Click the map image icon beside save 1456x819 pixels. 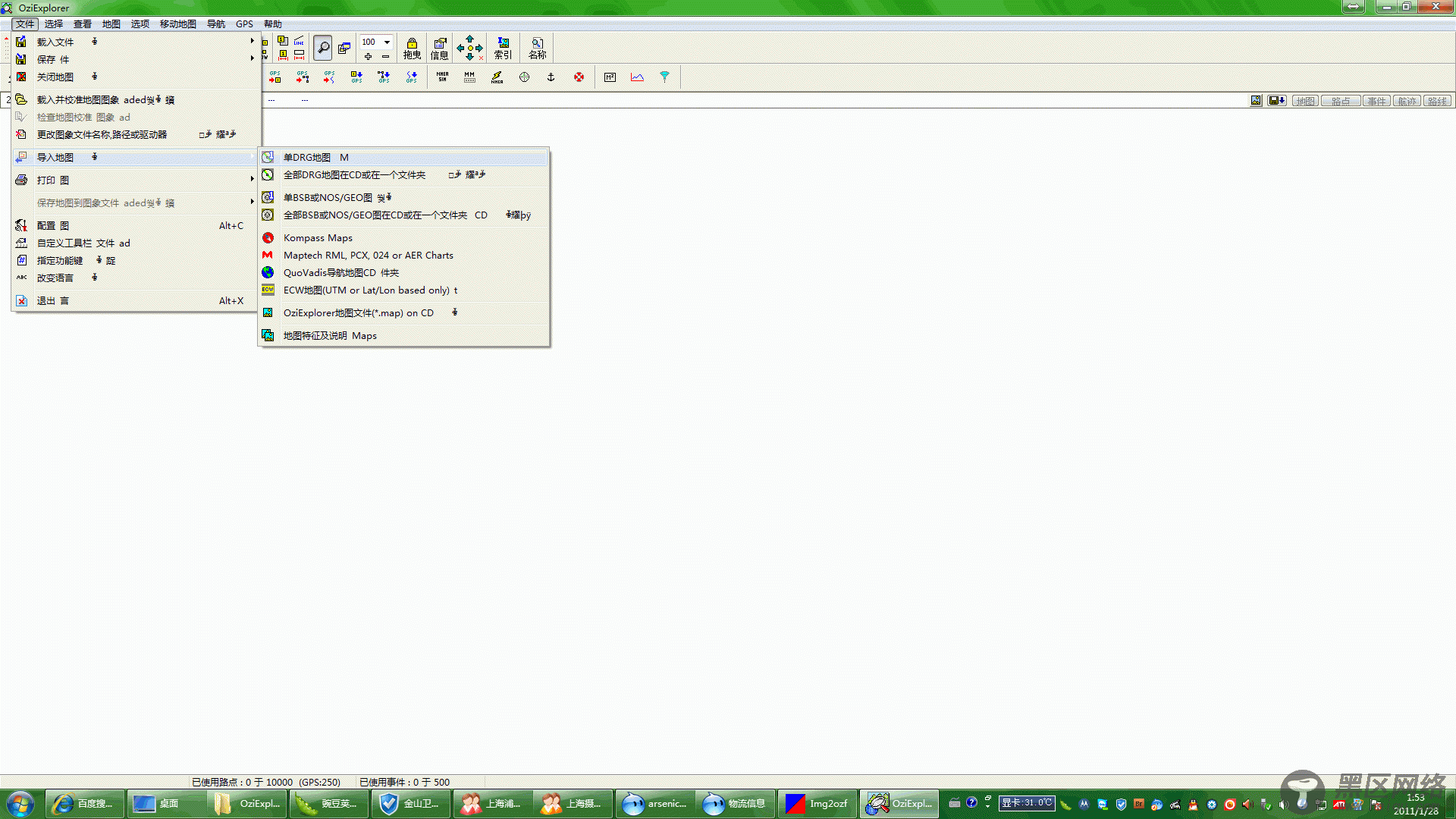pos(1256,101)
